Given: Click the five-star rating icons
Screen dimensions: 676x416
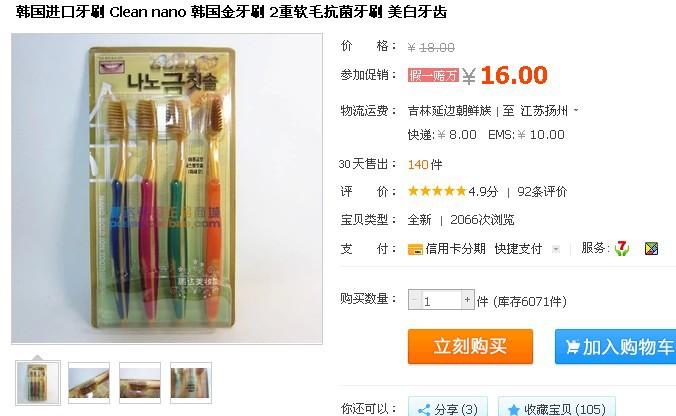Looking at the screenshot, I should click(x=437, y=191).
